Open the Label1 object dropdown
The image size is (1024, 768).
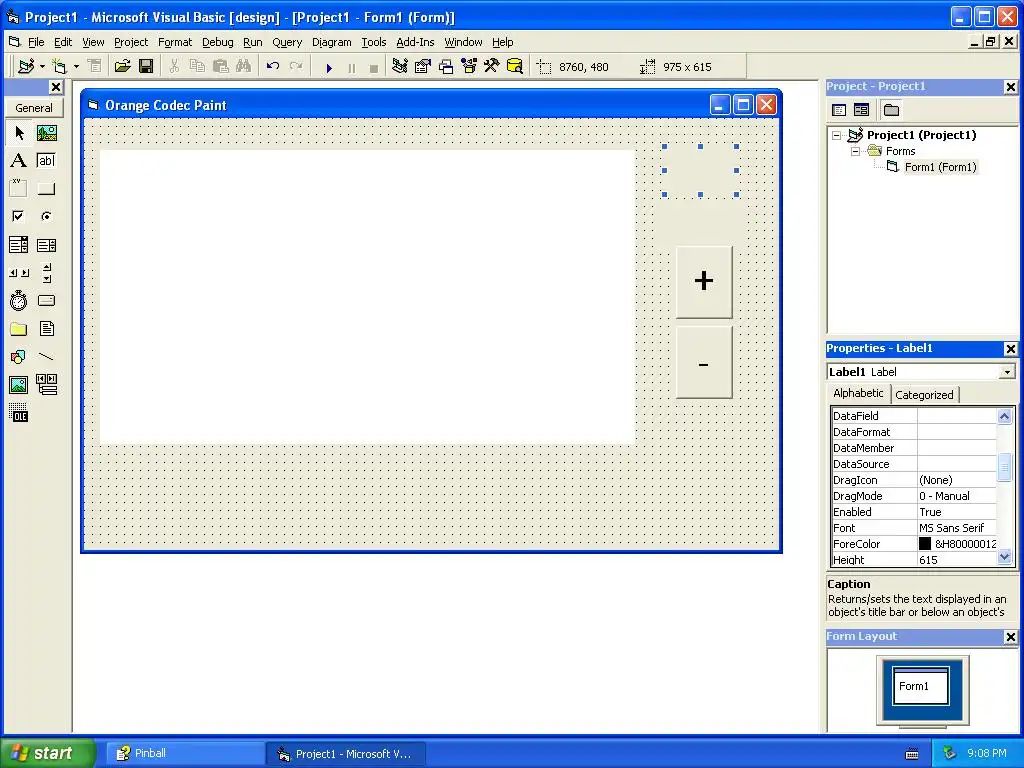(x=1007, y=372)
